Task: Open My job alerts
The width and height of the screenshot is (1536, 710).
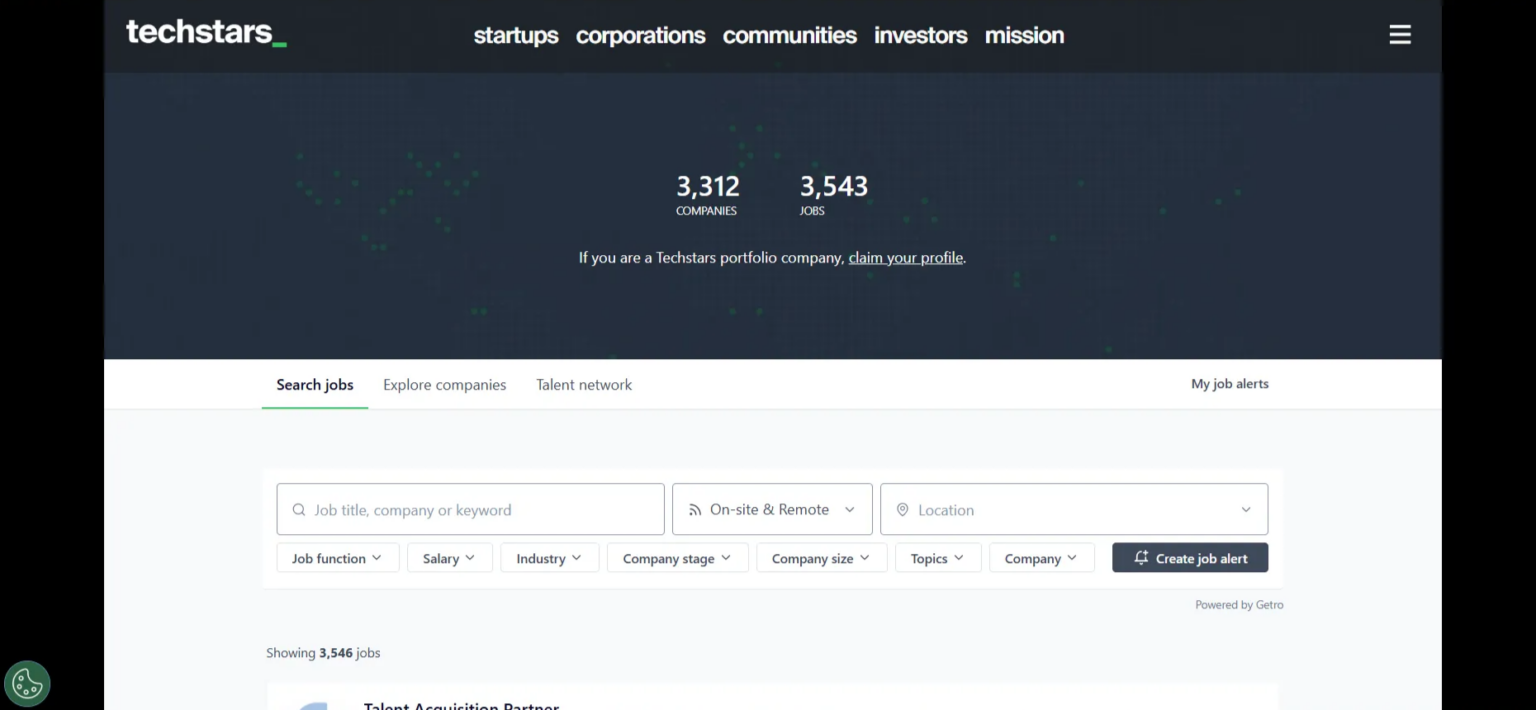Action: click(1229, 383)
